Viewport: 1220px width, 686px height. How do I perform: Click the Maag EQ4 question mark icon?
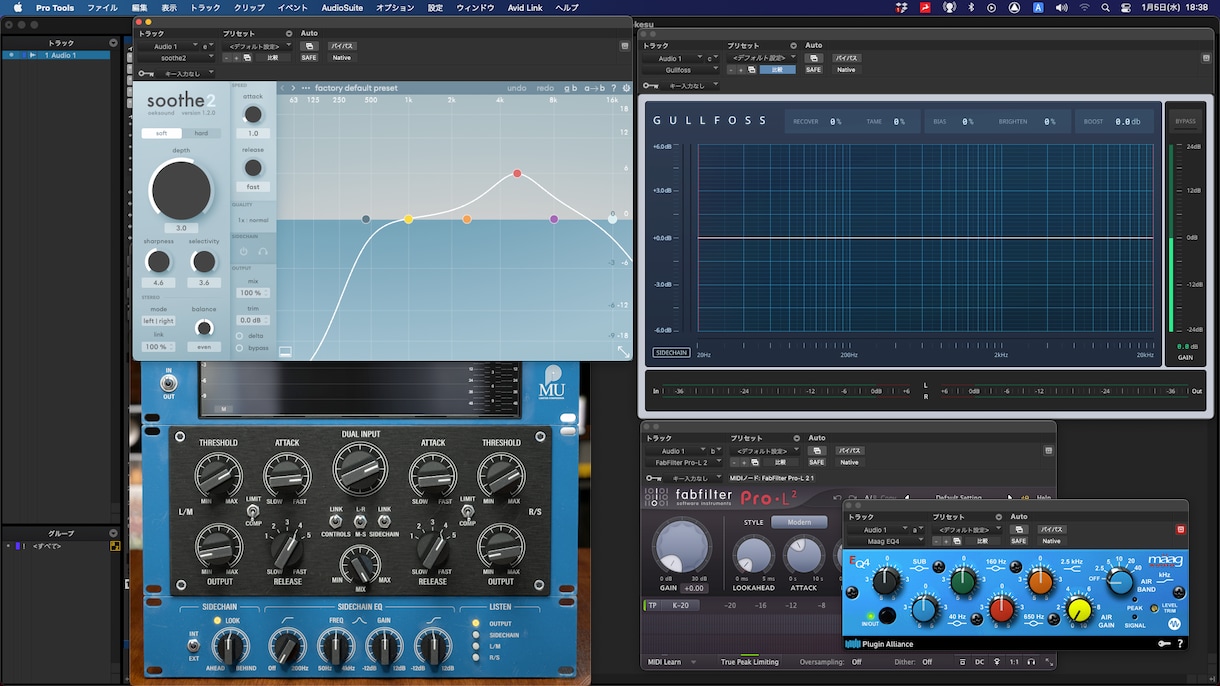(1180, 644)
